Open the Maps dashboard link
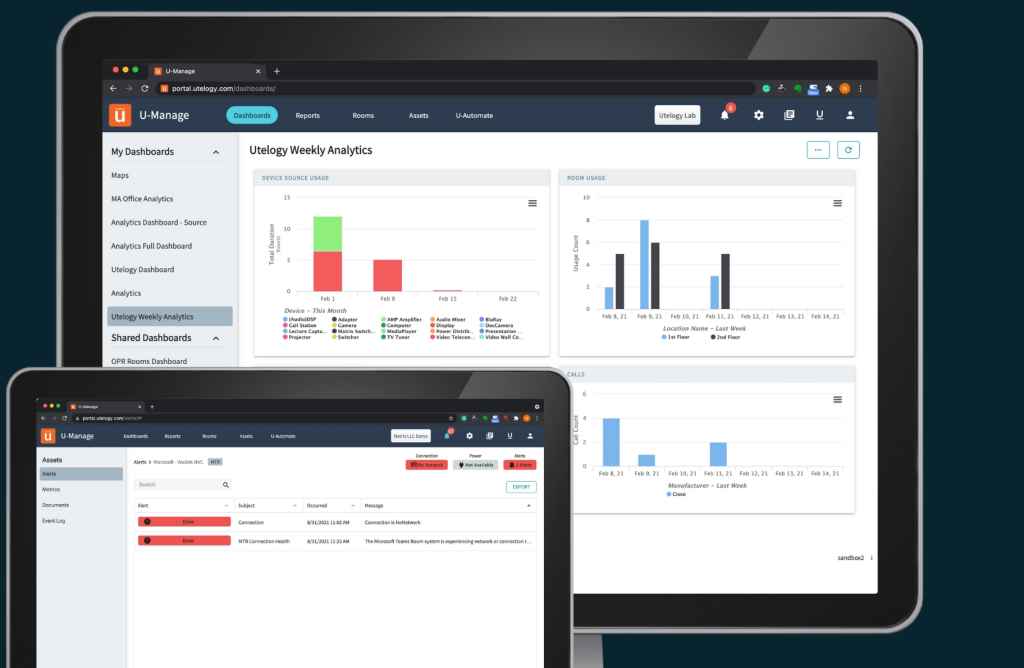 (120, 175)
